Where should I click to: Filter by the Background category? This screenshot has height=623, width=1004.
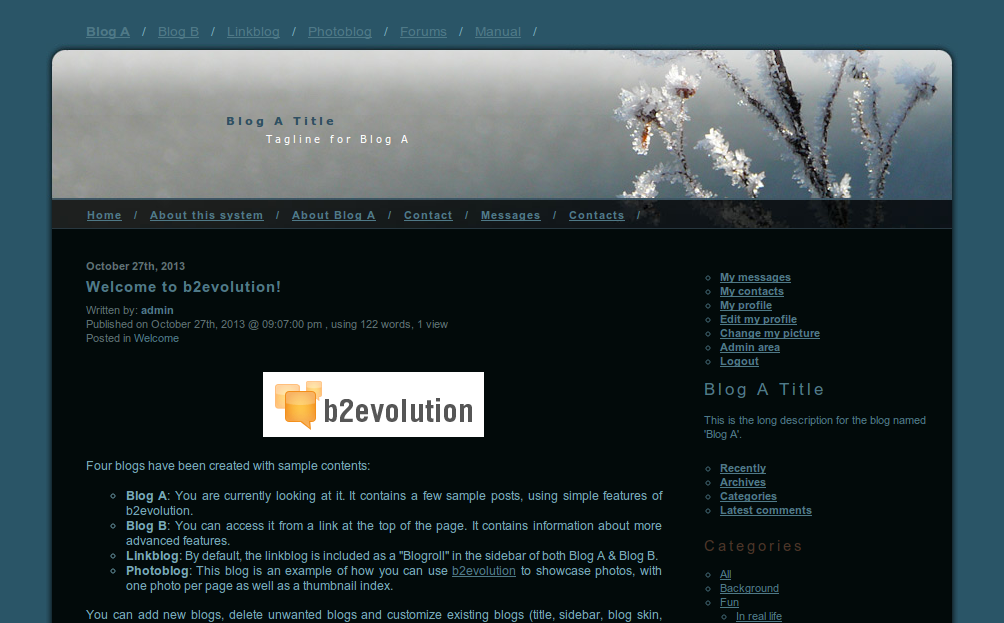pos(749,588)
